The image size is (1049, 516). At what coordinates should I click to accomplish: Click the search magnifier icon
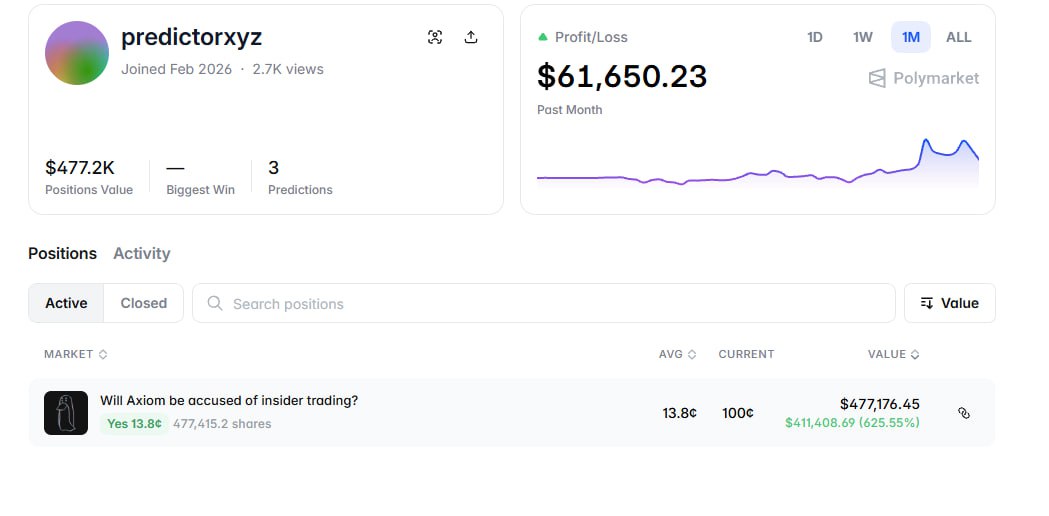[x=215, y=303]
